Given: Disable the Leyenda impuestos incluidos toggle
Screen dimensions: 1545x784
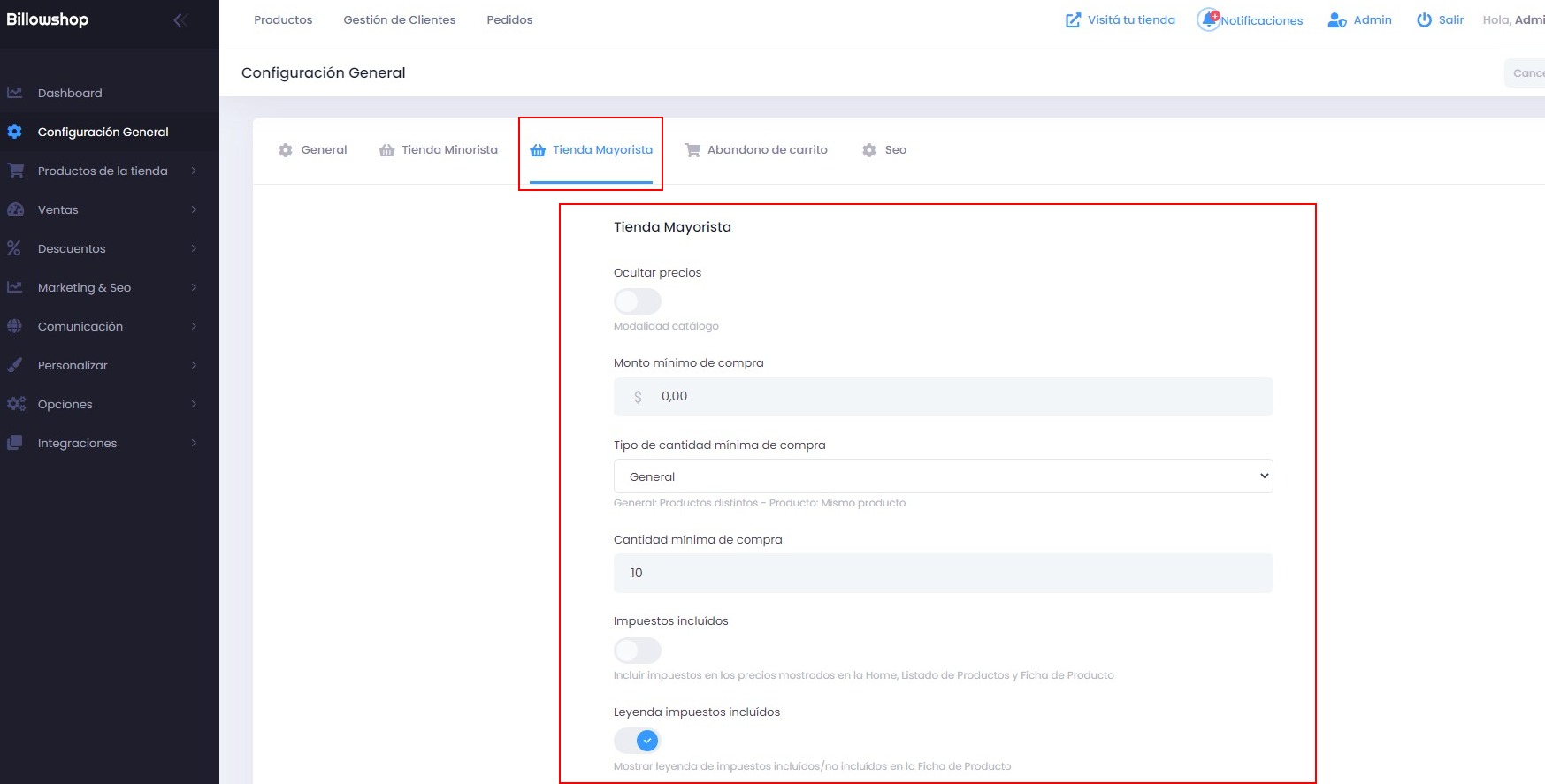Looking at the screenshot, I should (637, 741).
